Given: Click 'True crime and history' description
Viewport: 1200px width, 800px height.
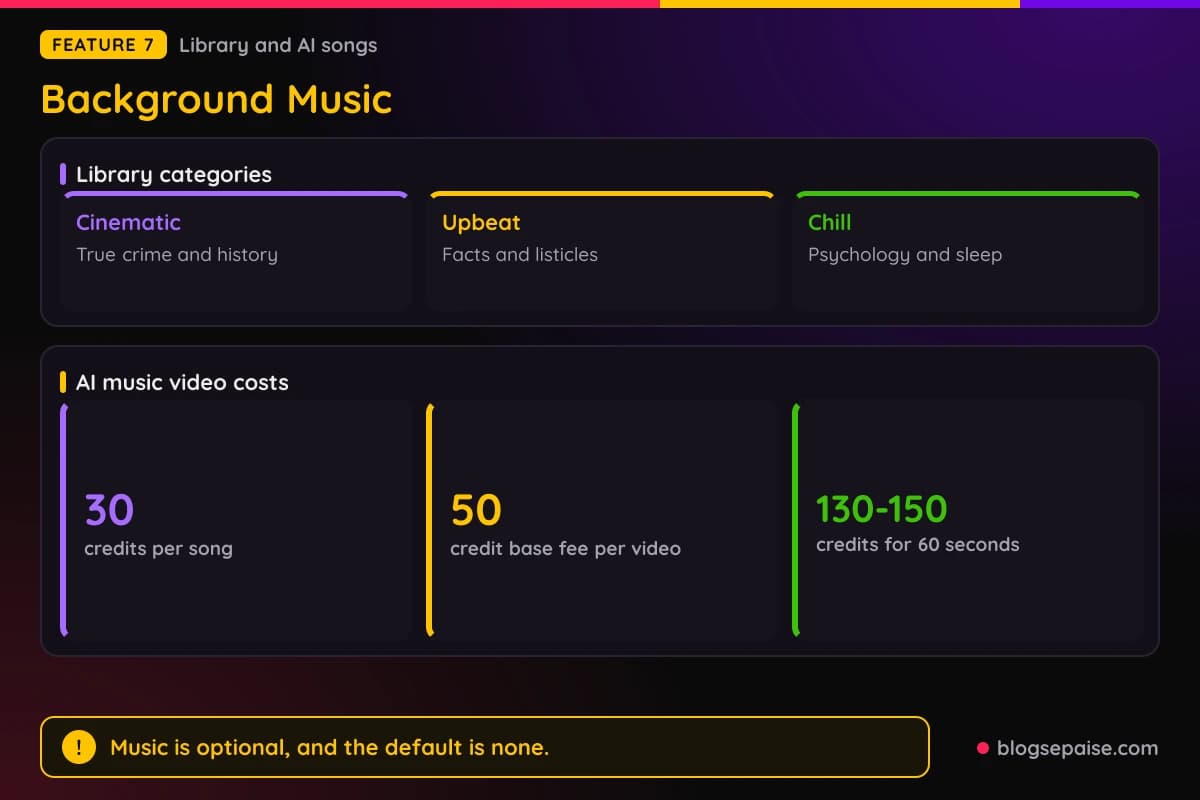Looking at the screenshot, I should 177,255.
